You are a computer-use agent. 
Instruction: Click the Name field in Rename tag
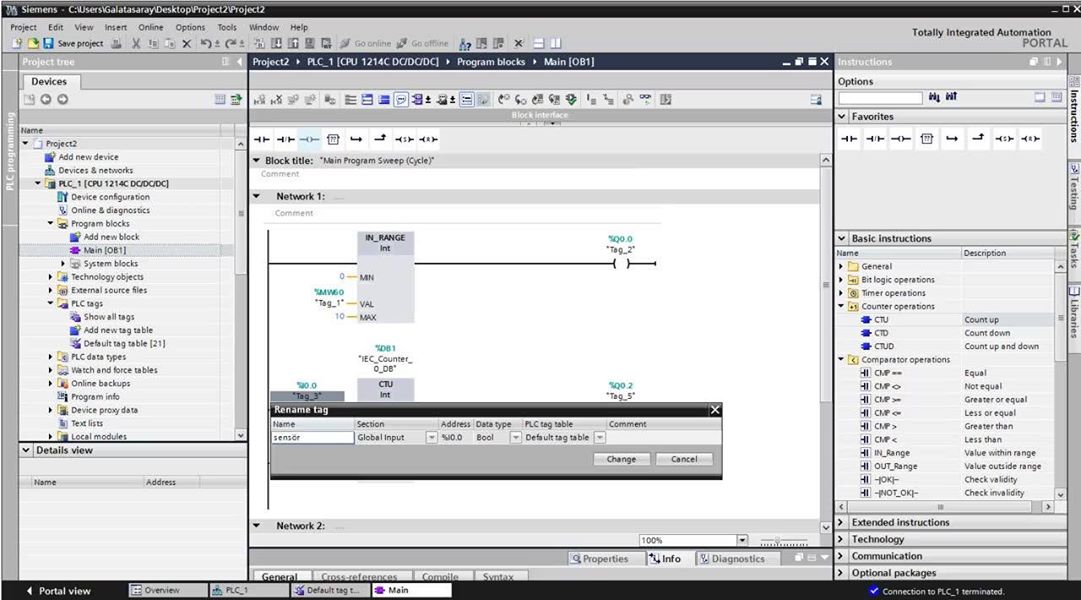coord(313,437)
